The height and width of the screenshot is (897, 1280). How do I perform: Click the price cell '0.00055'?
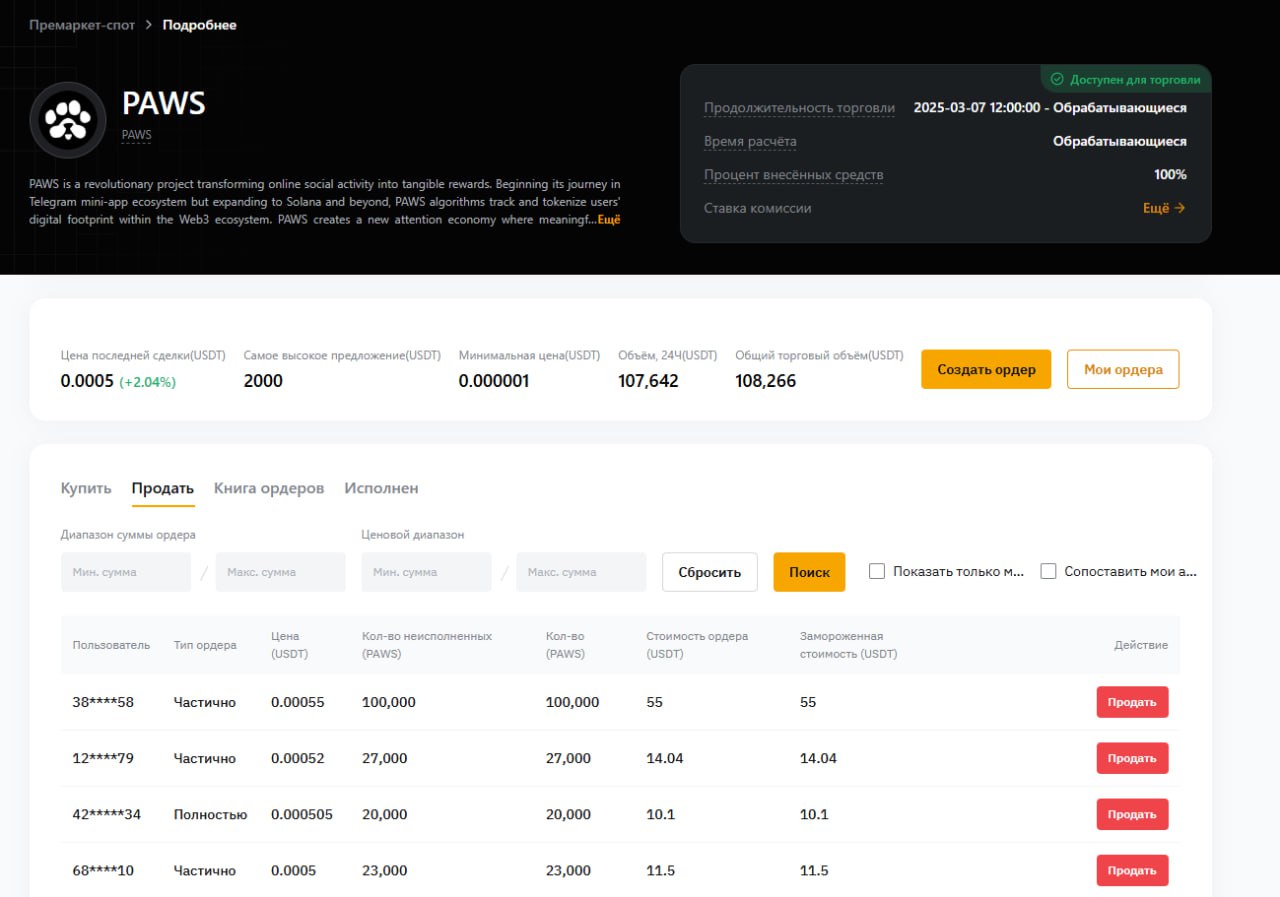point(298,702)
